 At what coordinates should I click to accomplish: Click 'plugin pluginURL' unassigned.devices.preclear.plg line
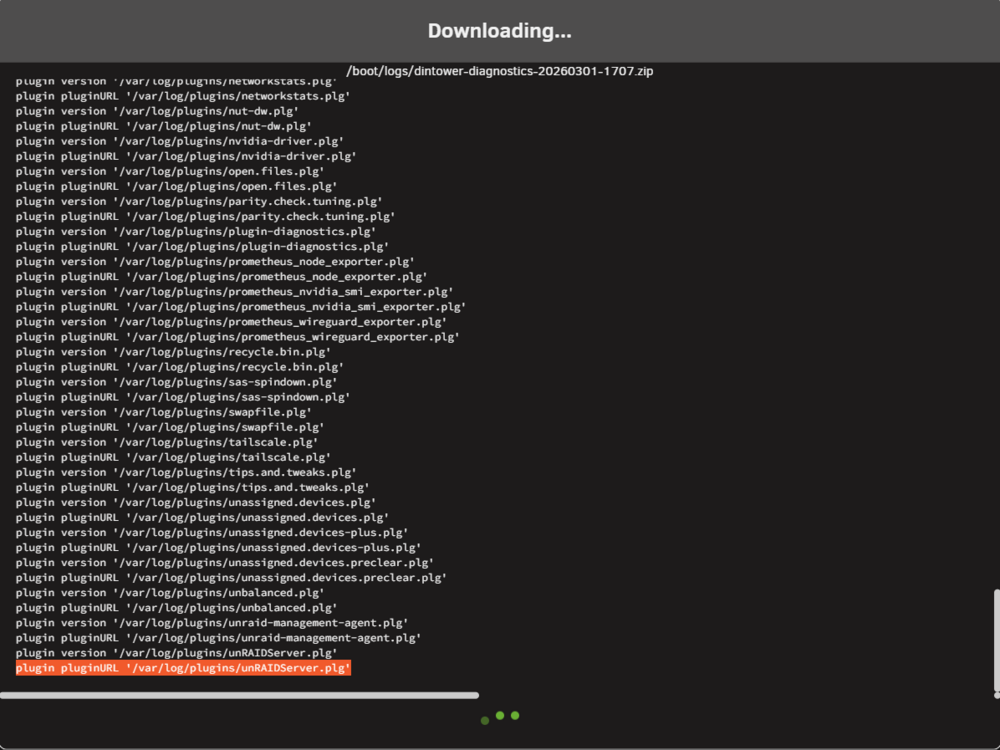point(232,578)
